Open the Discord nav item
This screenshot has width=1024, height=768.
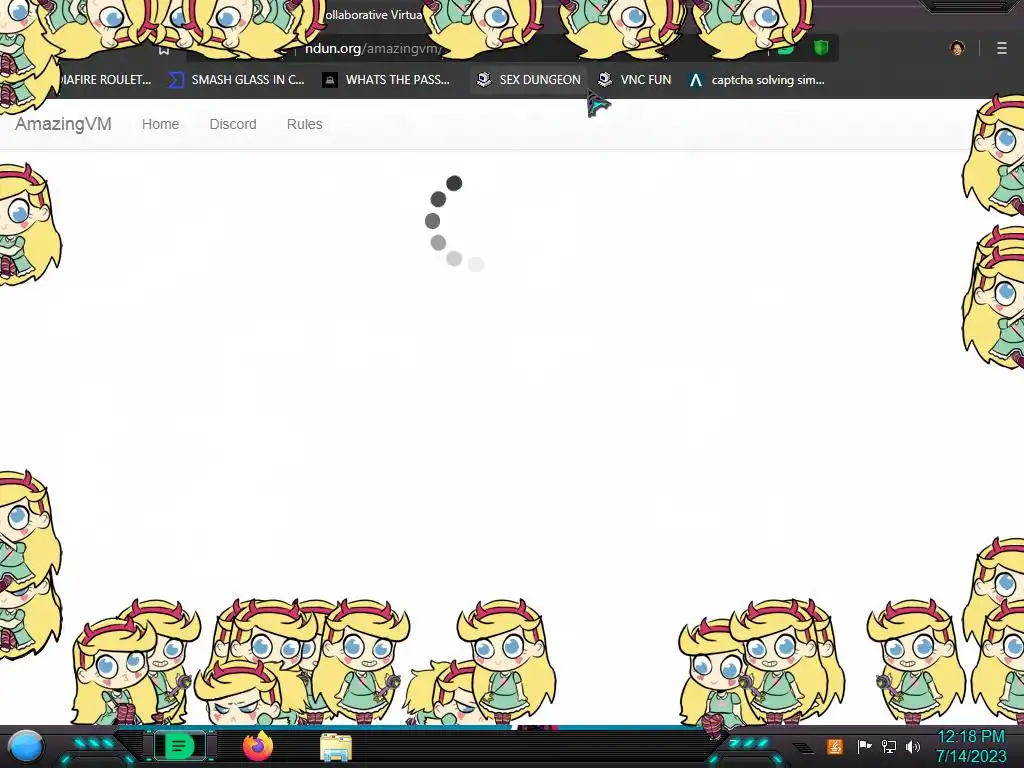[x=232, y=124]
